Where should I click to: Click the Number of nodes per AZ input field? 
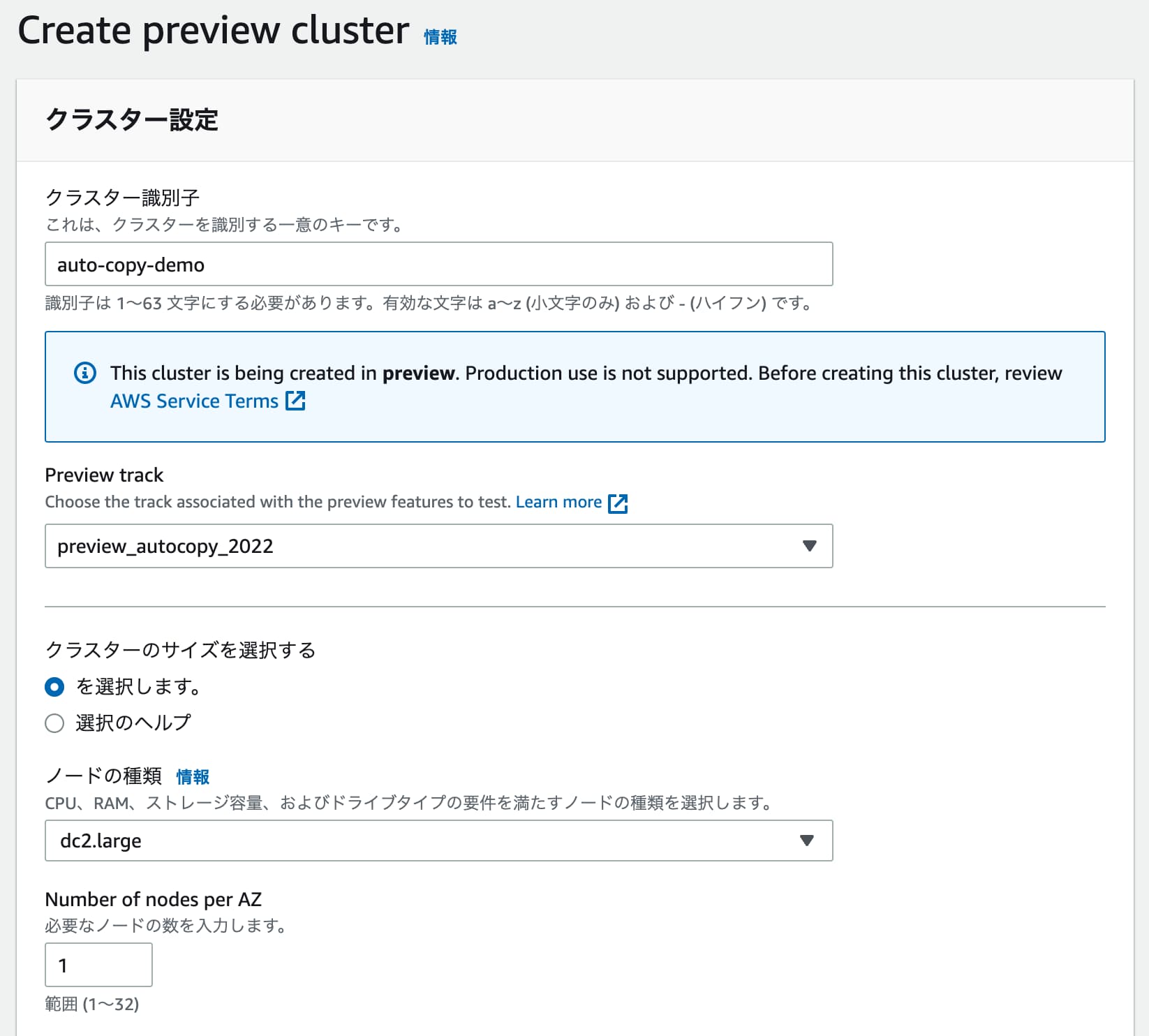click(x=98, y=965)
